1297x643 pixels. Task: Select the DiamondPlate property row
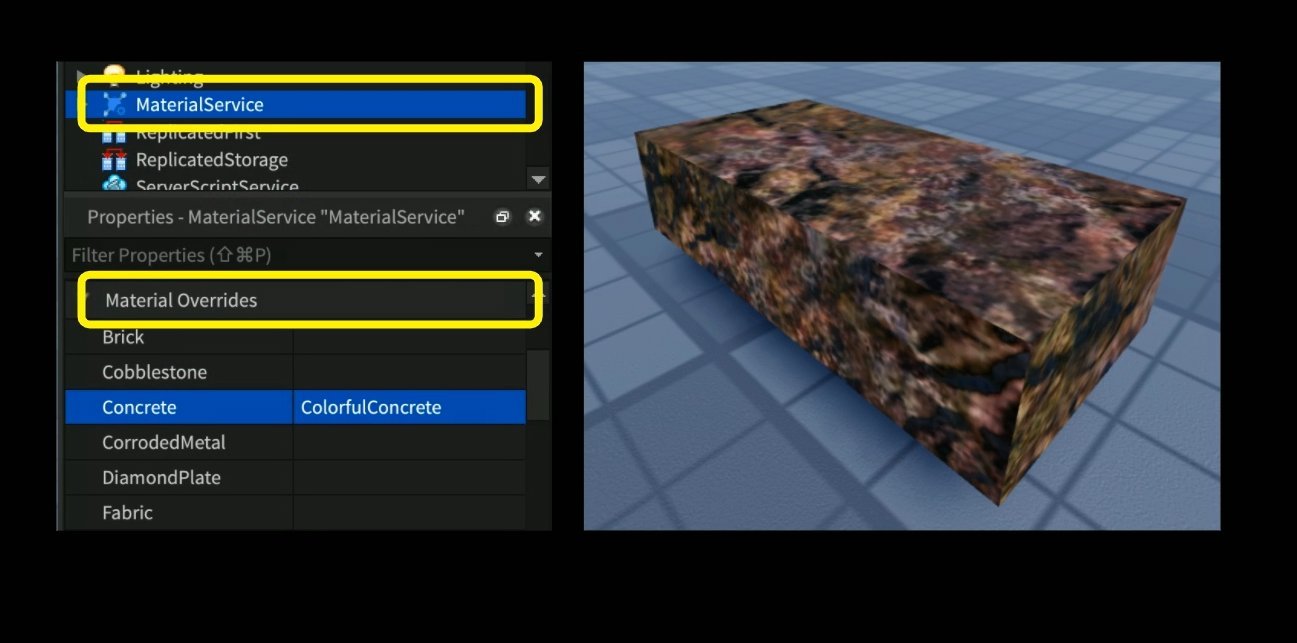coord(295,477)
